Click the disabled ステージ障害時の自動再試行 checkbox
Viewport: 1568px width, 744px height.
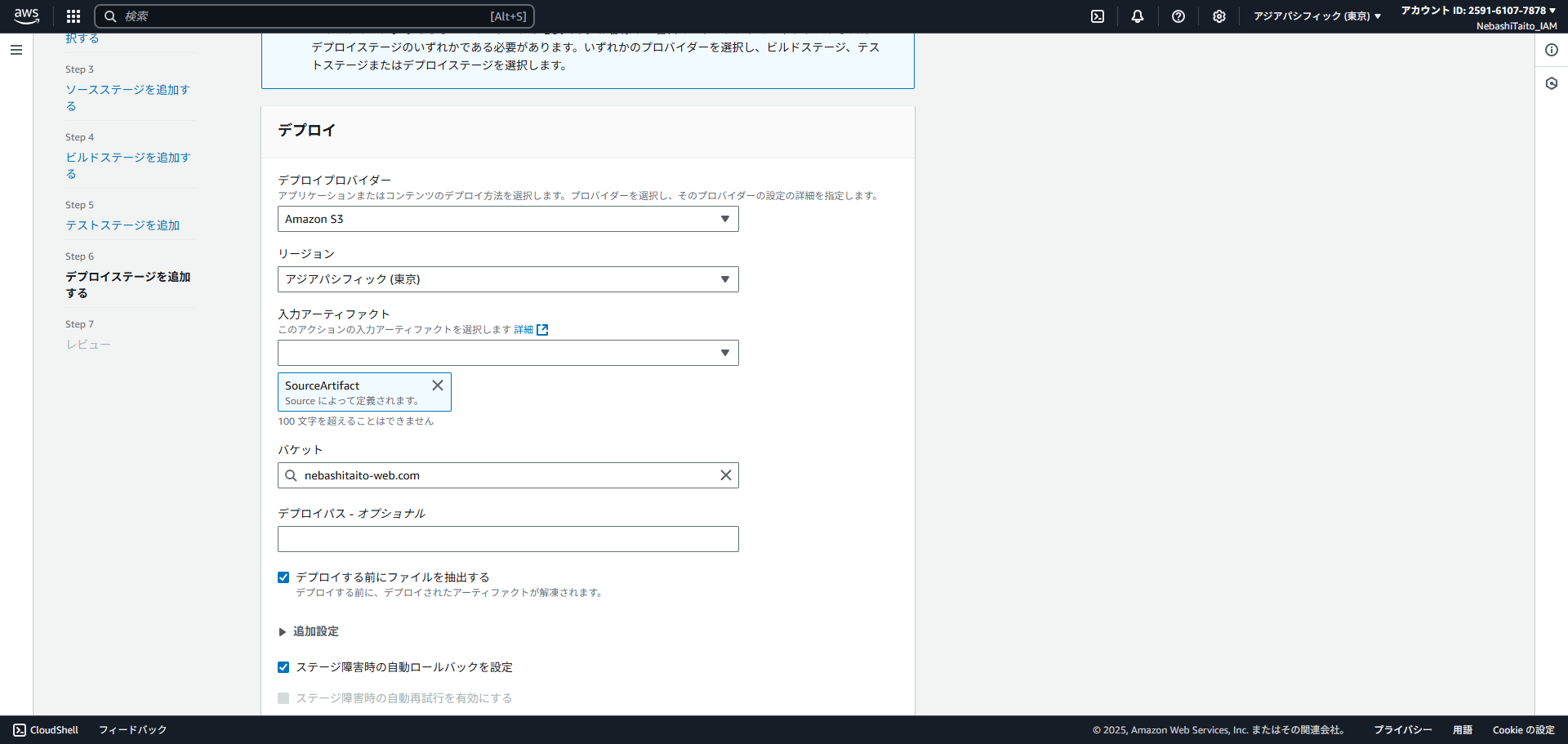click(x=283, y=698)
